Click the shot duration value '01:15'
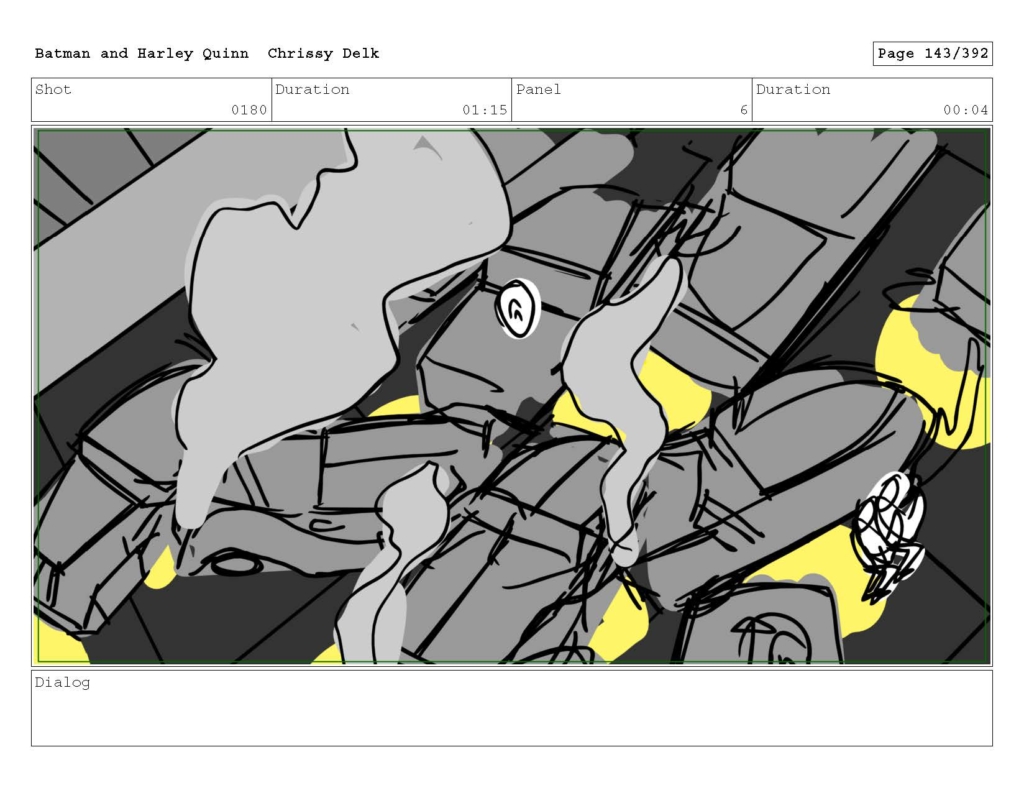 pos(485,110)
